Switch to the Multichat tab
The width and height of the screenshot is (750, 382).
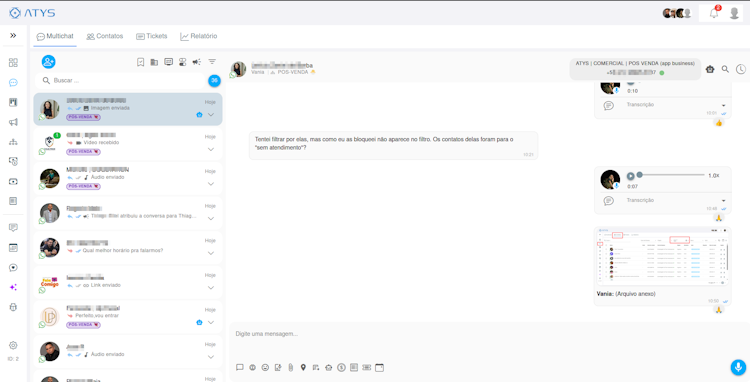[x=55, y=36]
